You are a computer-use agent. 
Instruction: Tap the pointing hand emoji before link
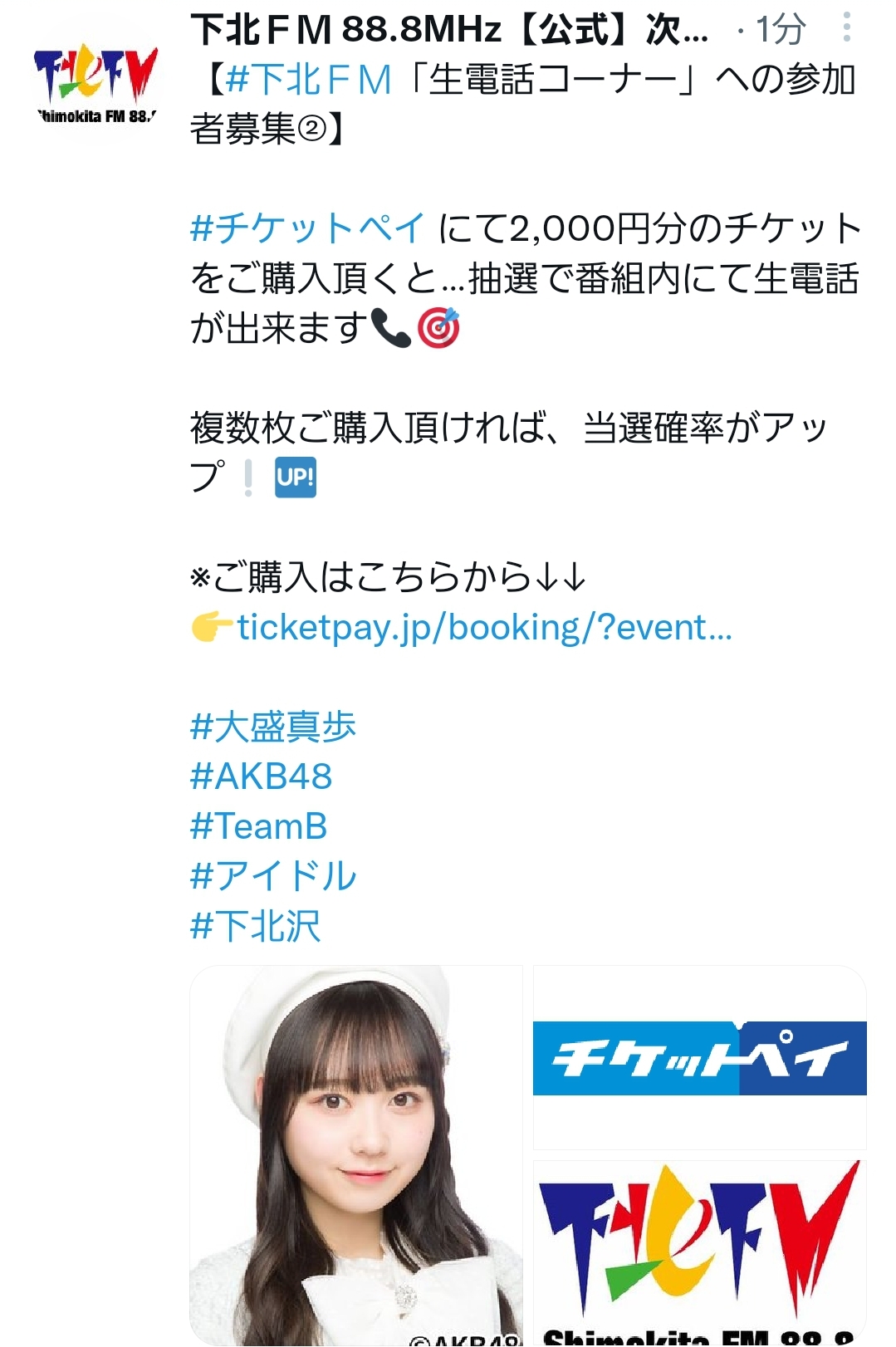point(212,627)
